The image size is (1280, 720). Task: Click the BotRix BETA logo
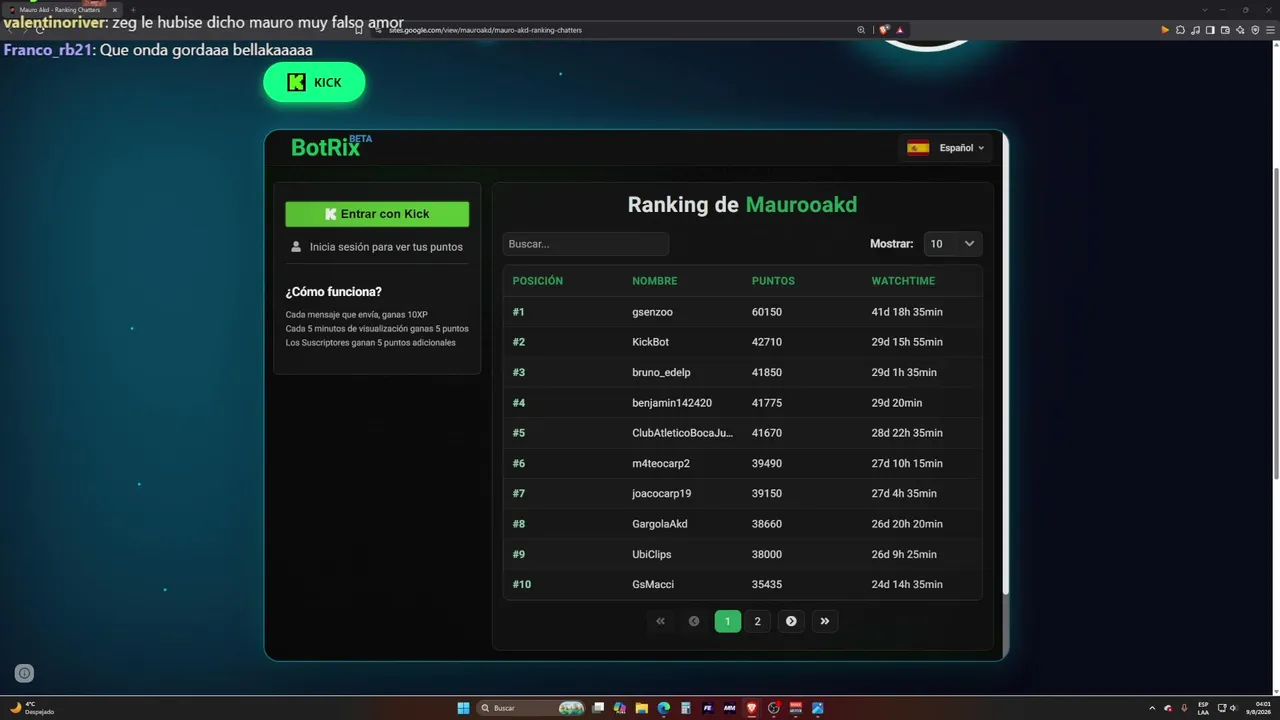[331, 146]
